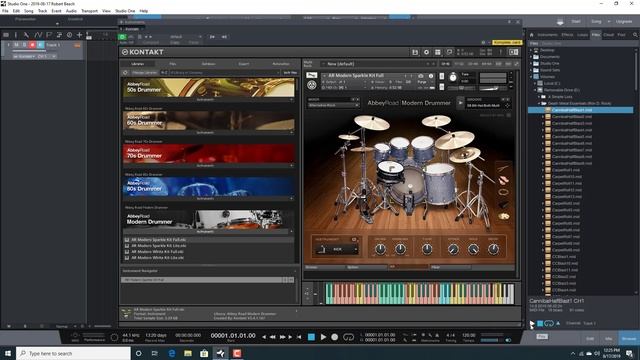Expand the Desktop folder in the browser
This screenshot has width=640, height=360.
click(532, 50)
